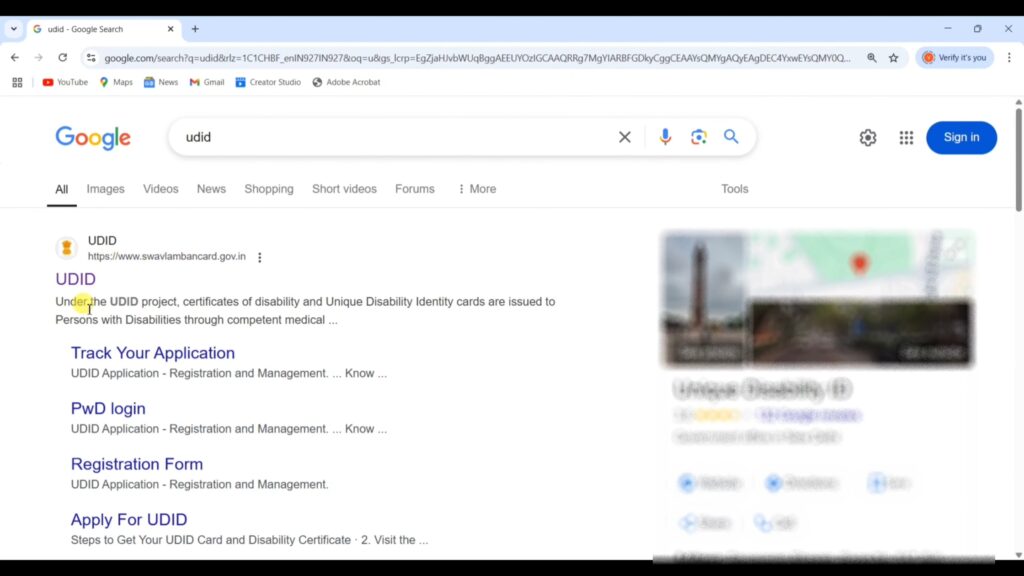The image size is (1024, 576).
Task: Start a voice search with the microphone
Action: tap(665, 137)
